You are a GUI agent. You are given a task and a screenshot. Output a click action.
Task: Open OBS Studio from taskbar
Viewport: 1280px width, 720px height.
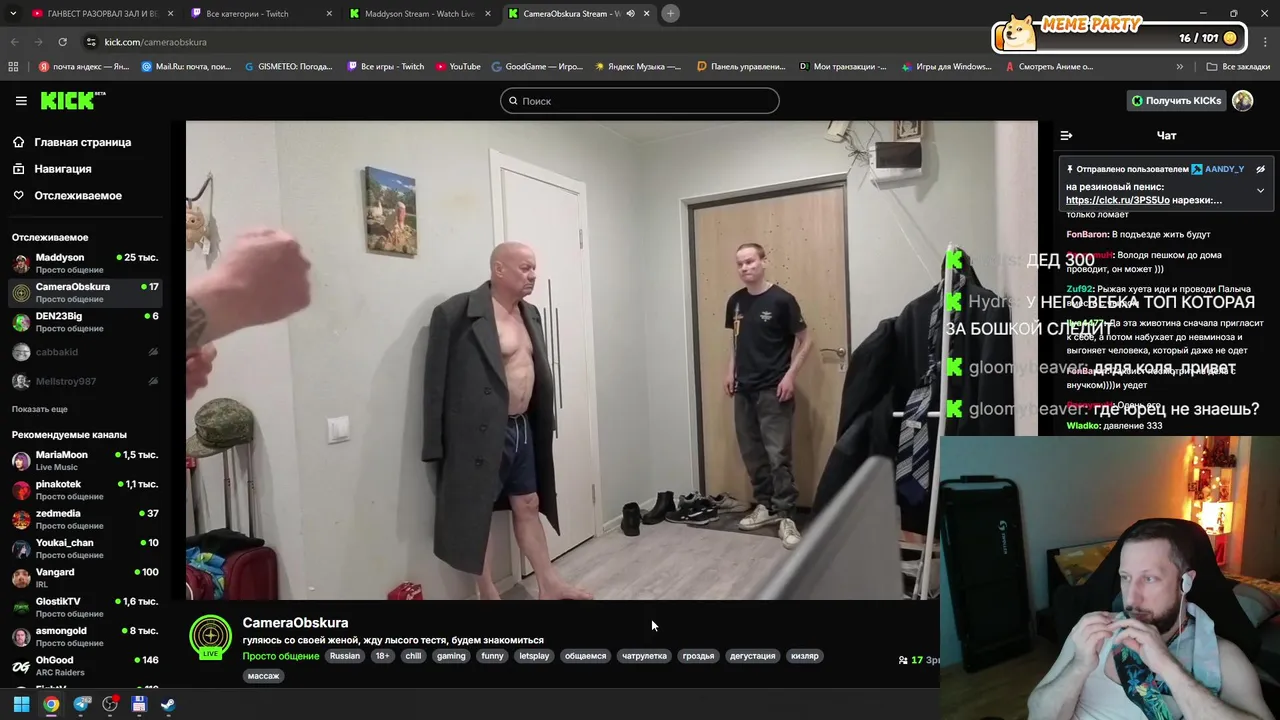pos(110,705)
